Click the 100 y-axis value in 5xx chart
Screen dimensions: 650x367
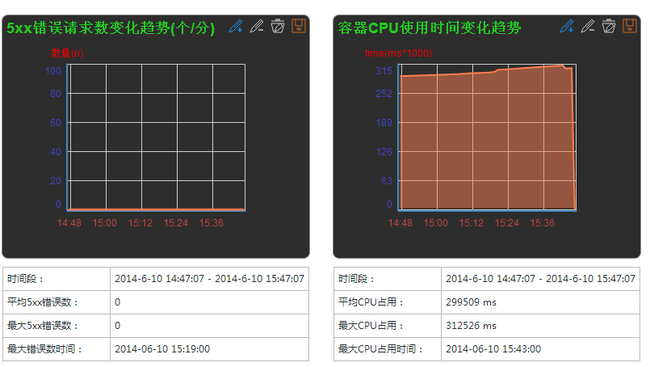53,71
